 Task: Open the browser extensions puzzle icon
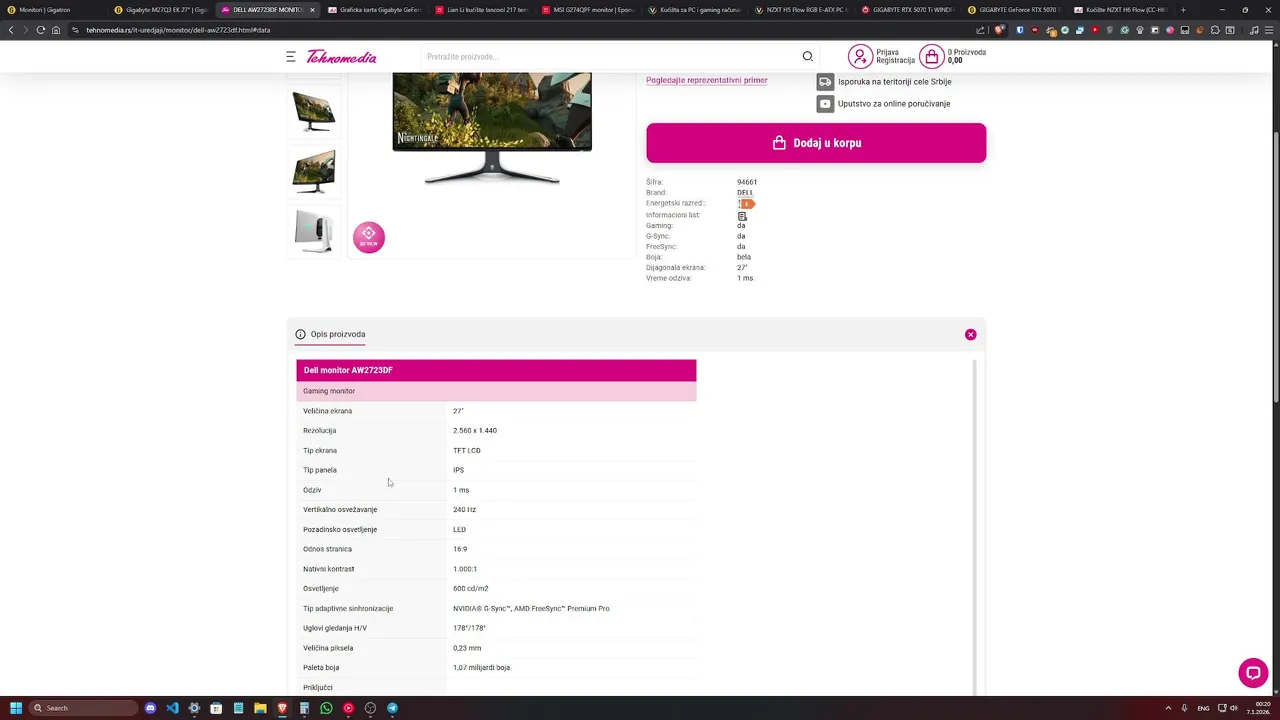[x=1215, y=30]
